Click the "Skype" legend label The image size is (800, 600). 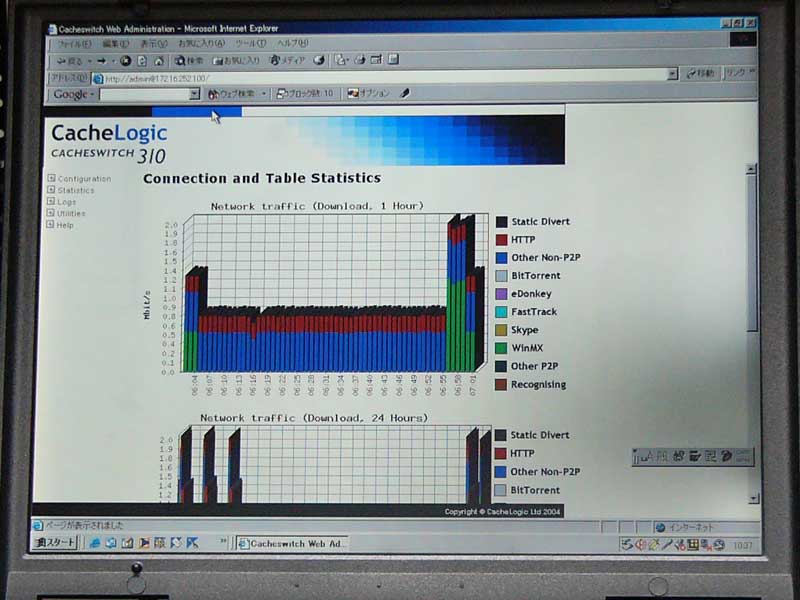click(x=524, y=330)
